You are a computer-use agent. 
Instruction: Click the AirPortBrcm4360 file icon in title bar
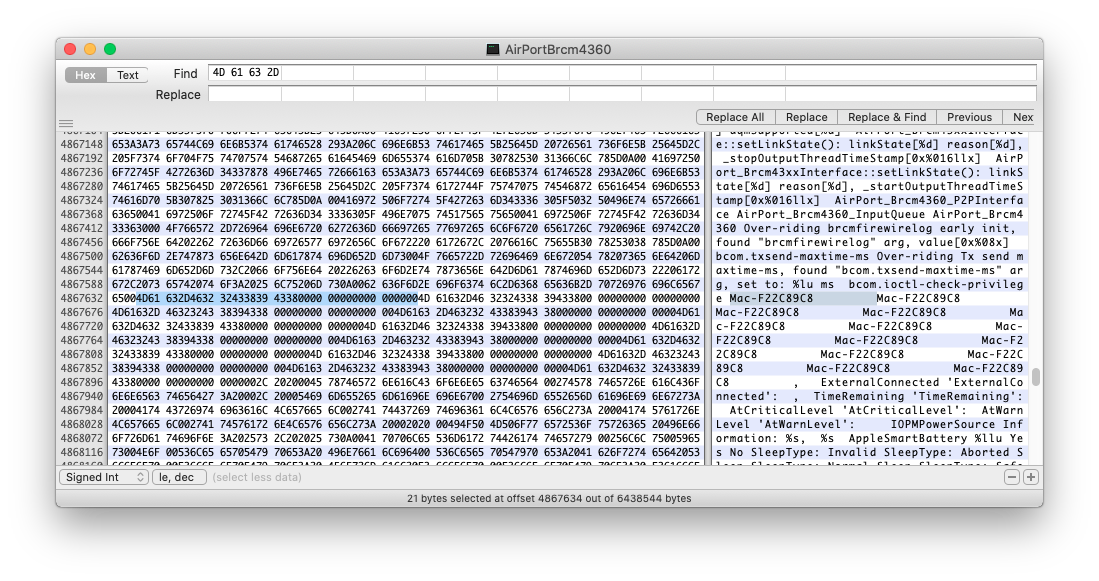click(493, 49)
